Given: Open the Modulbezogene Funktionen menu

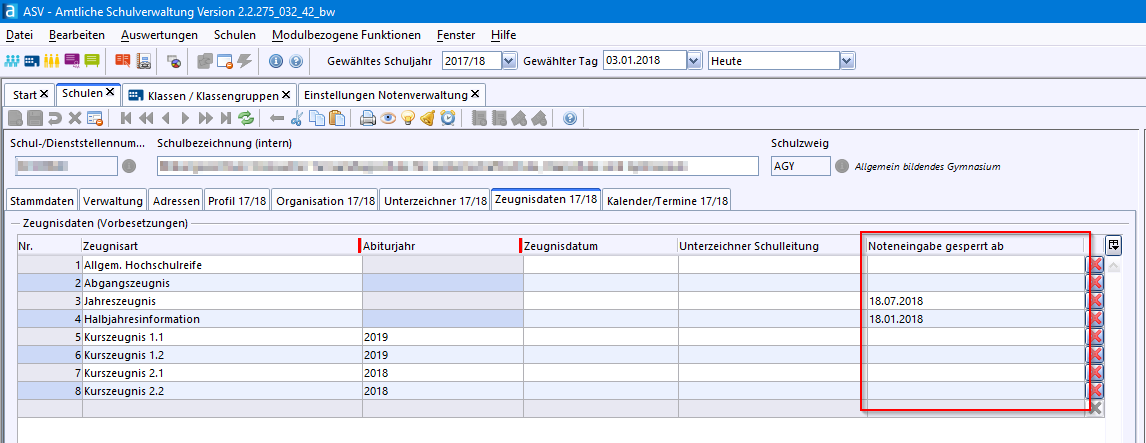Looking at the screenshot, I should pyautogui.click(x=346, y=35).
